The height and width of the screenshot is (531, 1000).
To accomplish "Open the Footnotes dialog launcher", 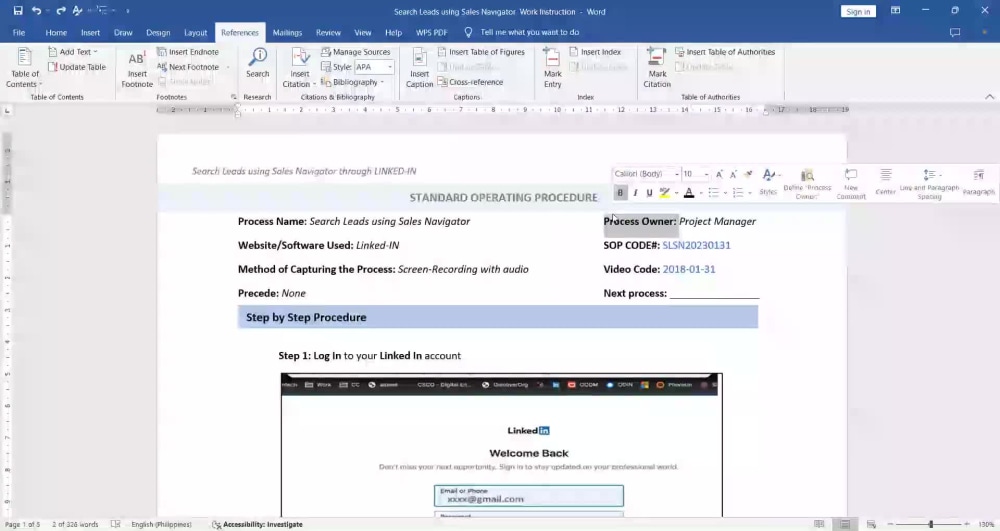I will [x=233, y=97].
